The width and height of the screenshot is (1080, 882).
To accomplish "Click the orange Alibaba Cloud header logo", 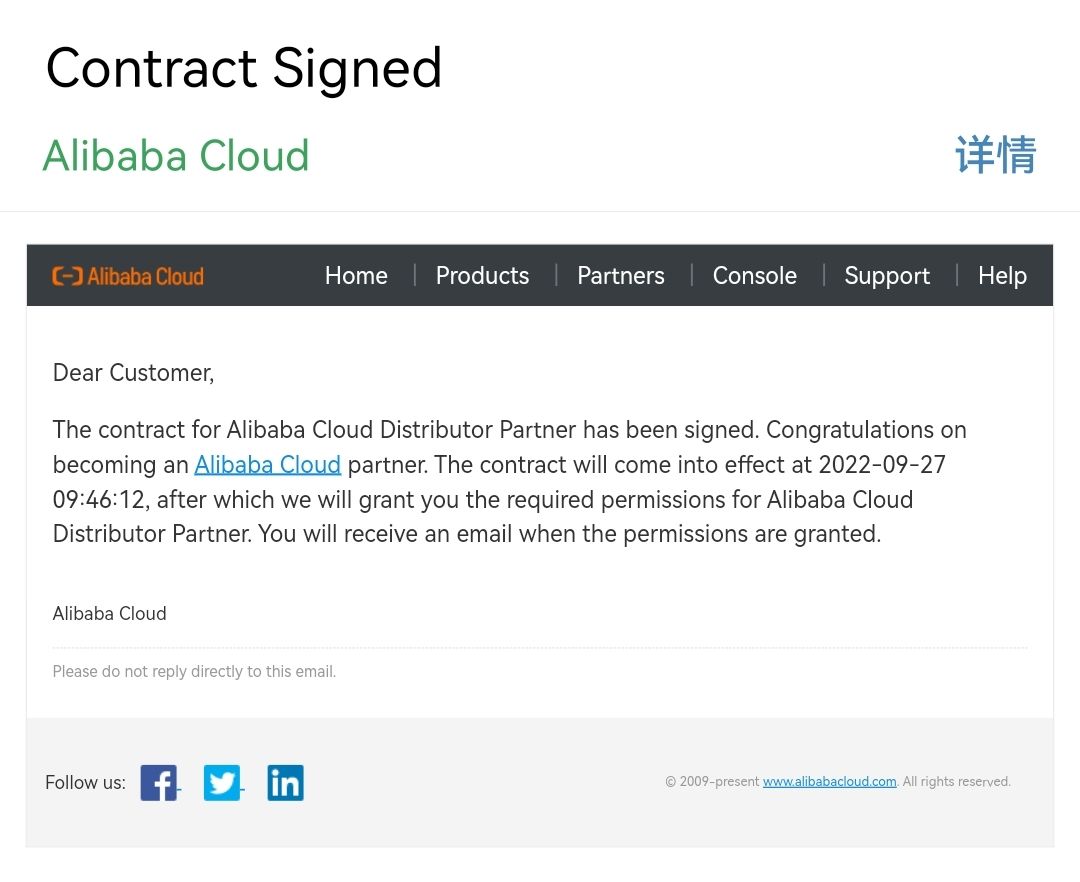I will (128, 276).
